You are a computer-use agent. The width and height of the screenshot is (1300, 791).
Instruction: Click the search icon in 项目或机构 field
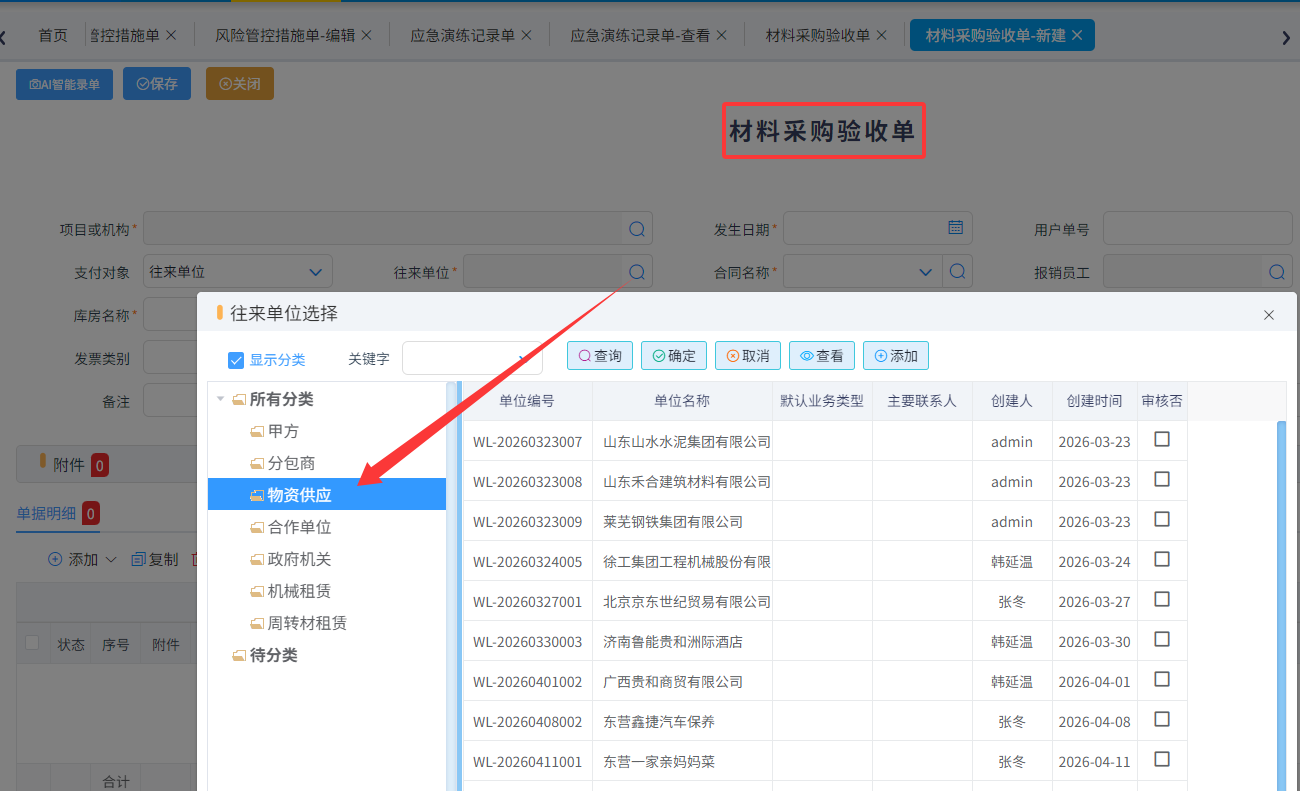pyautogui.click(x=637, y=229)
